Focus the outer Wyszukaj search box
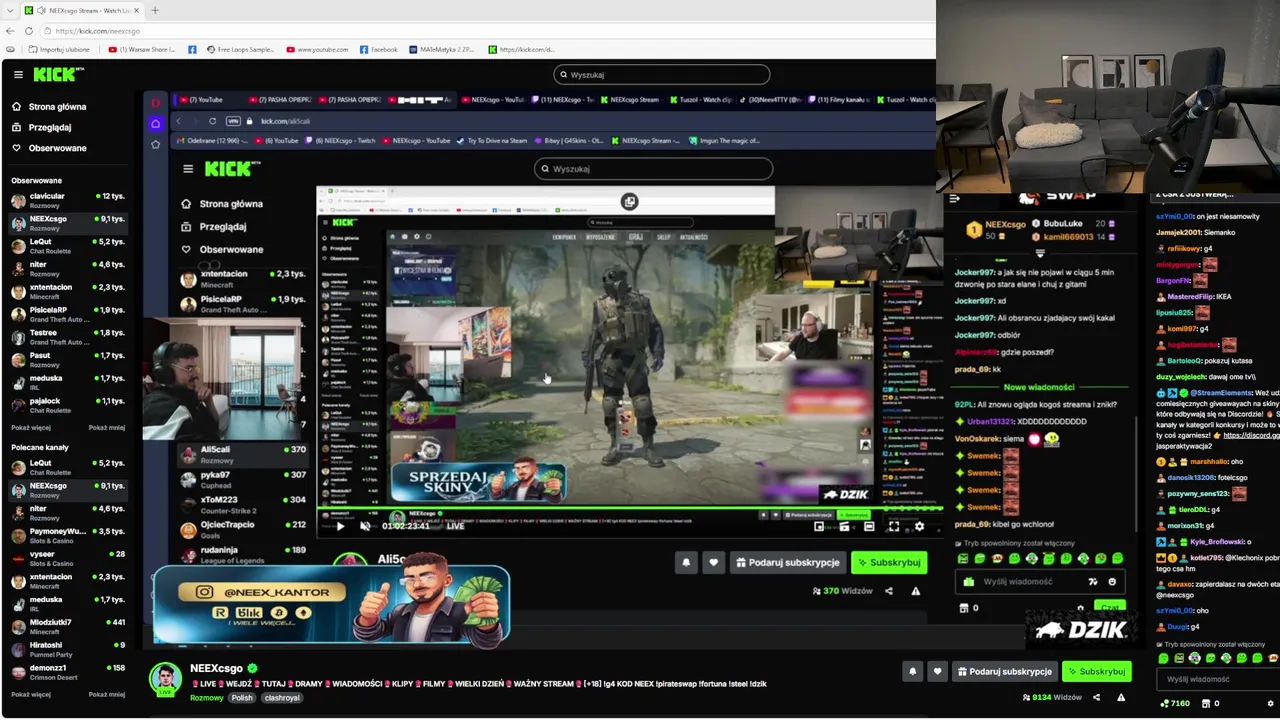 (662, 74)
